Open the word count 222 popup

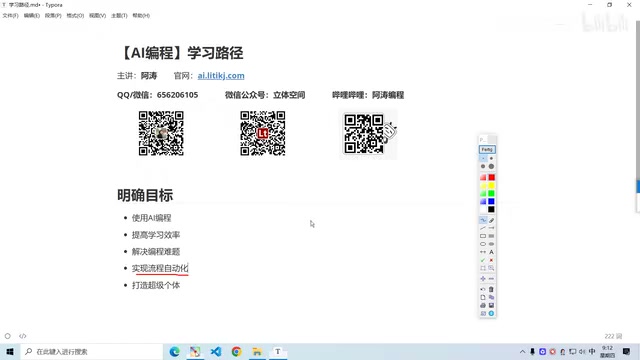coord(613,336)
